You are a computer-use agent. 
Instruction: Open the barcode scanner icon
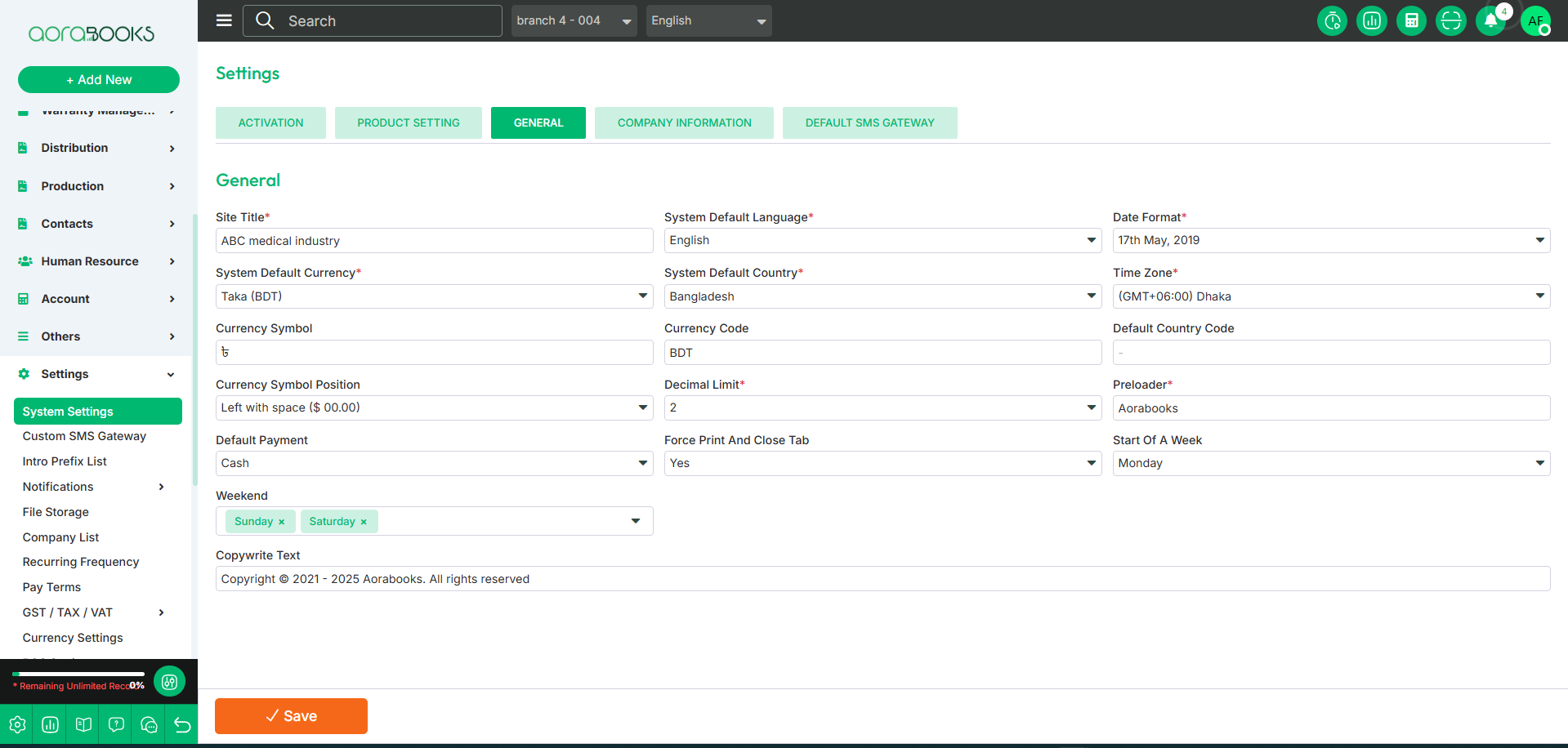pyautogui.click(x=1450, y=21)
